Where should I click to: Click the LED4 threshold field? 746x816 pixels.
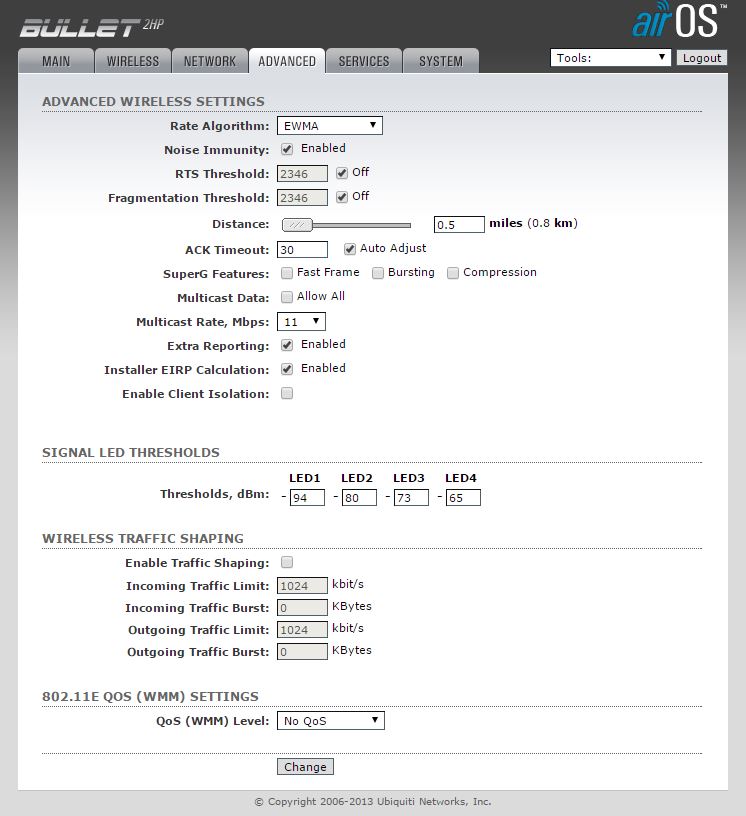click(x=463, y=498)
